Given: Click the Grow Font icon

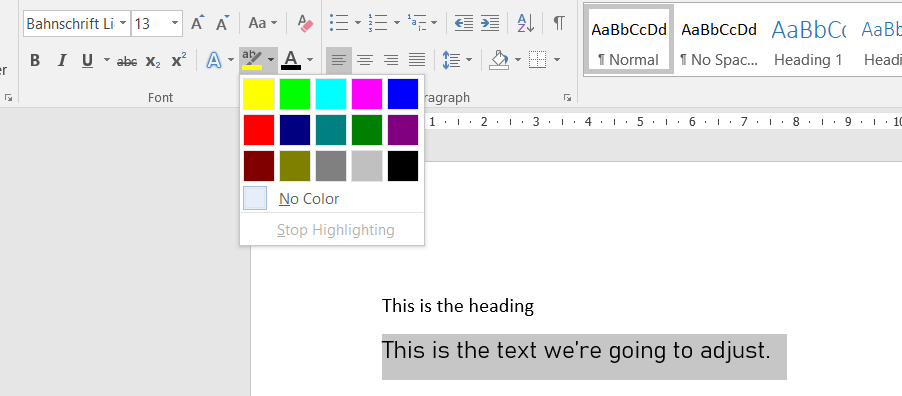Looking at the screenshot, I should coord(197,24).
